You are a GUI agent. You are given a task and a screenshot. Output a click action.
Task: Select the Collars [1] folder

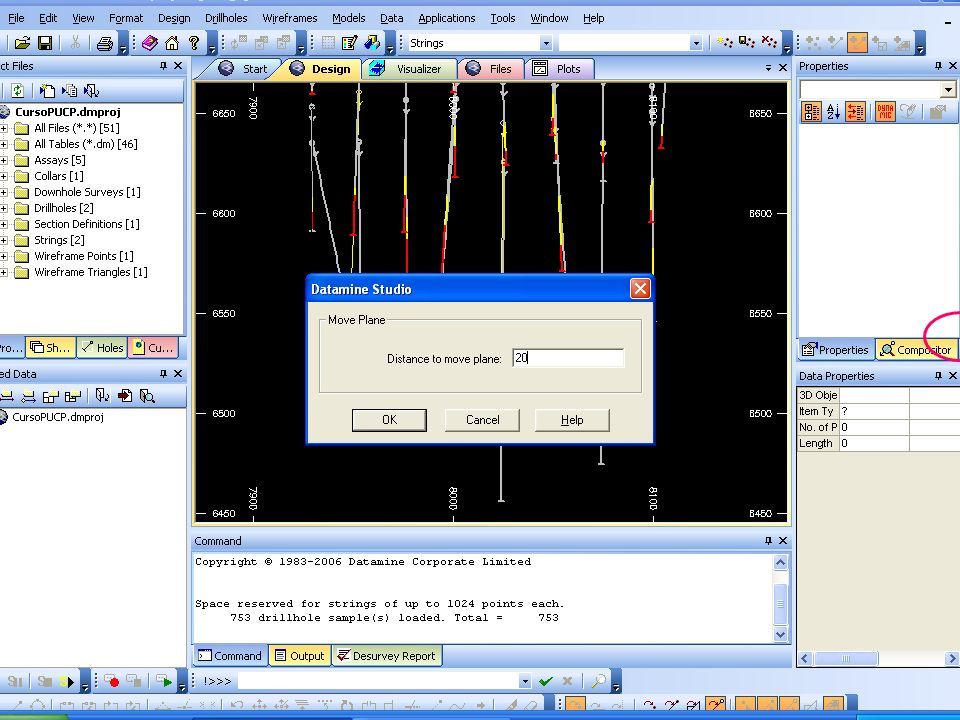click(x=59, y=176)
